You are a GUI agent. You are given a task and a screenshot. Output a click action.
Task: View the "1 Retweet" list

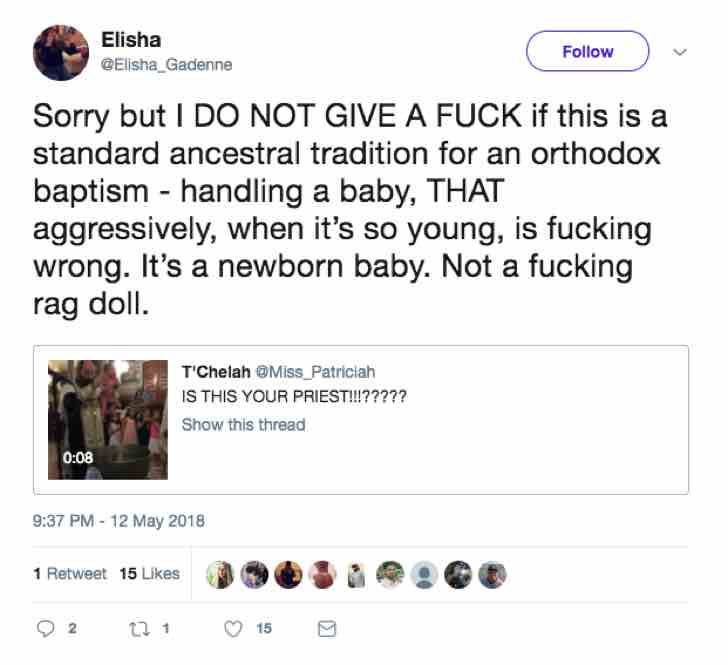[70, 573]
